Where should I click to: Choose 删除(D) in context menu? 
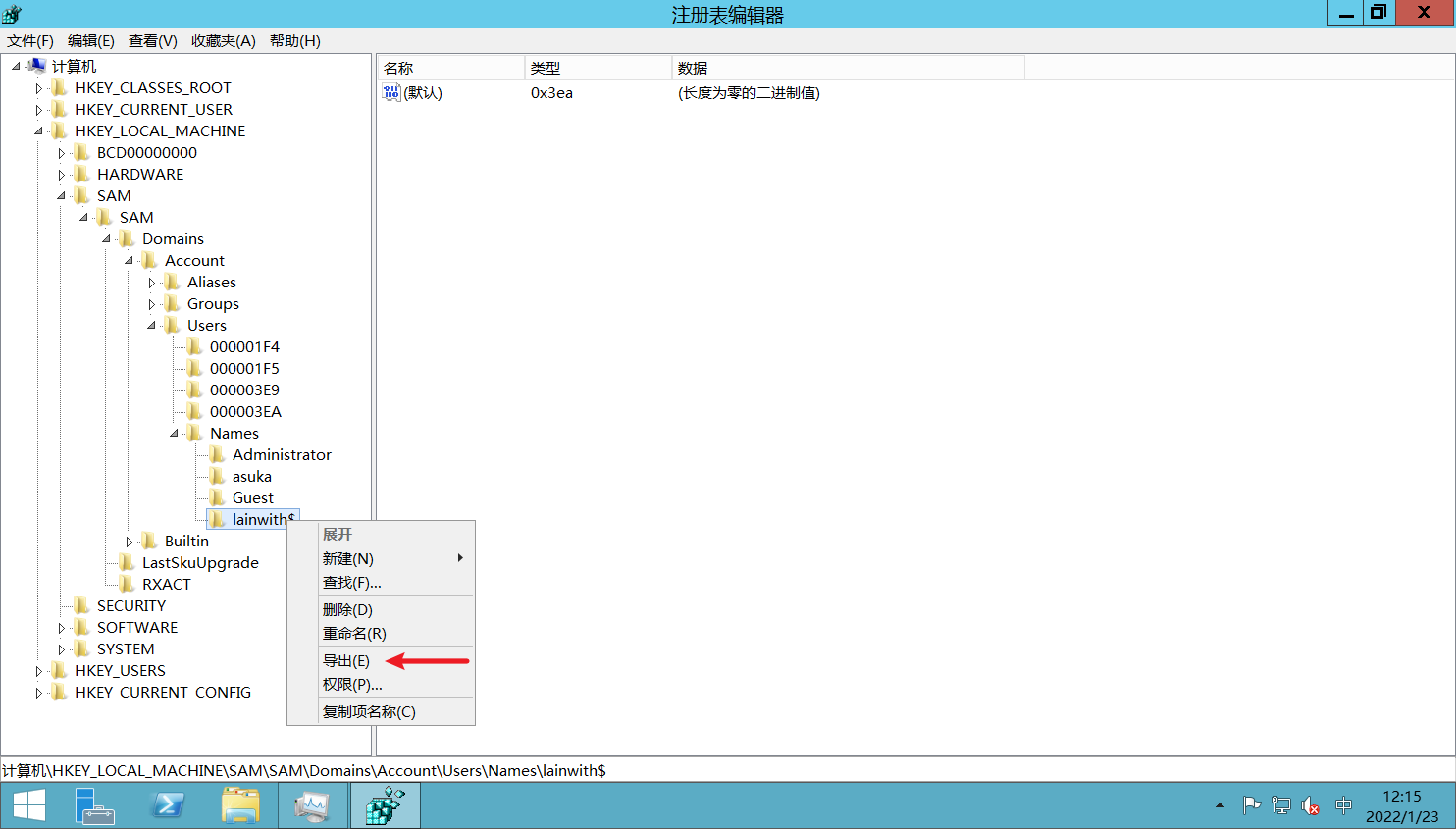(381, 609)
